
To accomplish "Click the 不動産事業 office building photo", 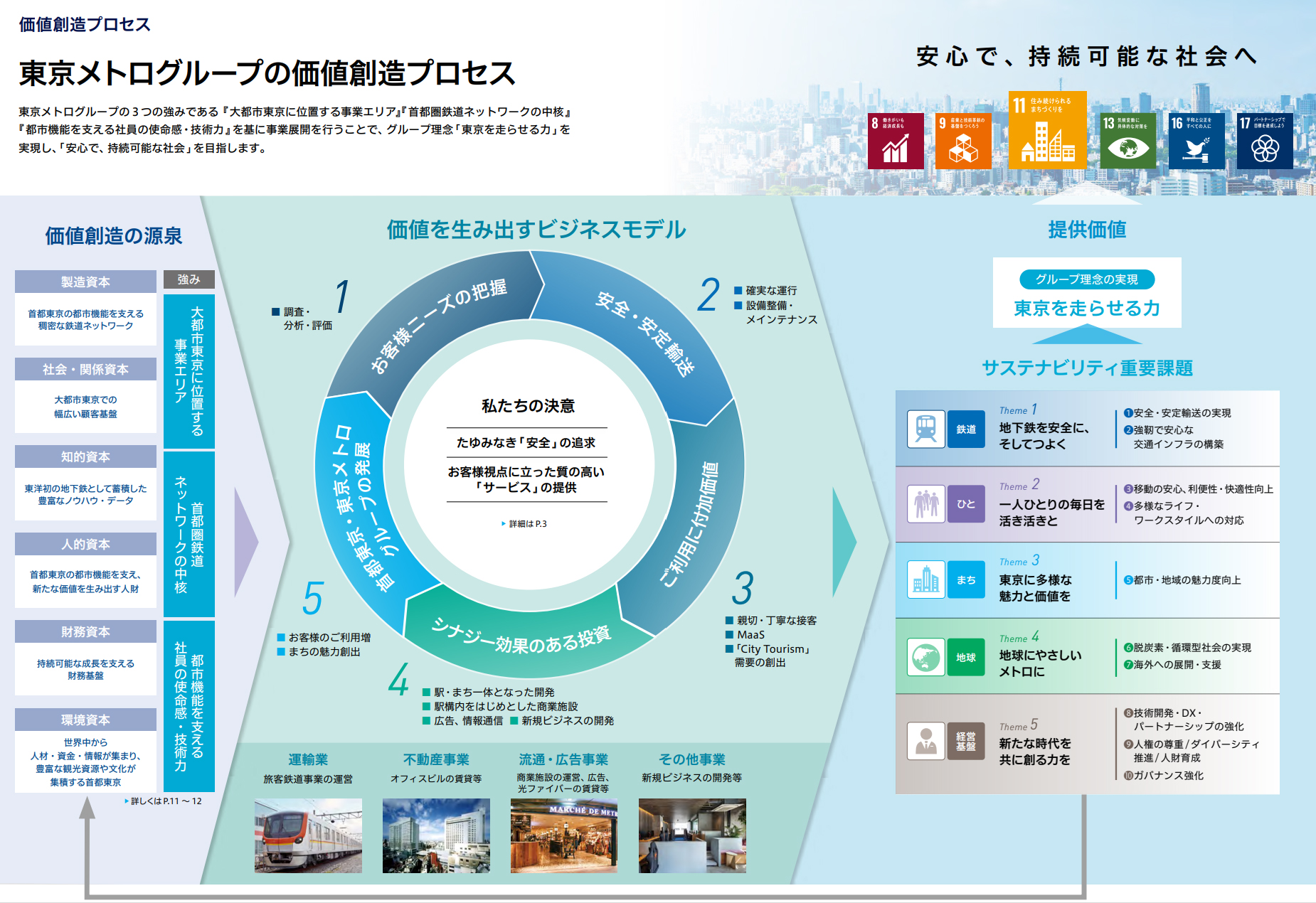I will 436,835.
